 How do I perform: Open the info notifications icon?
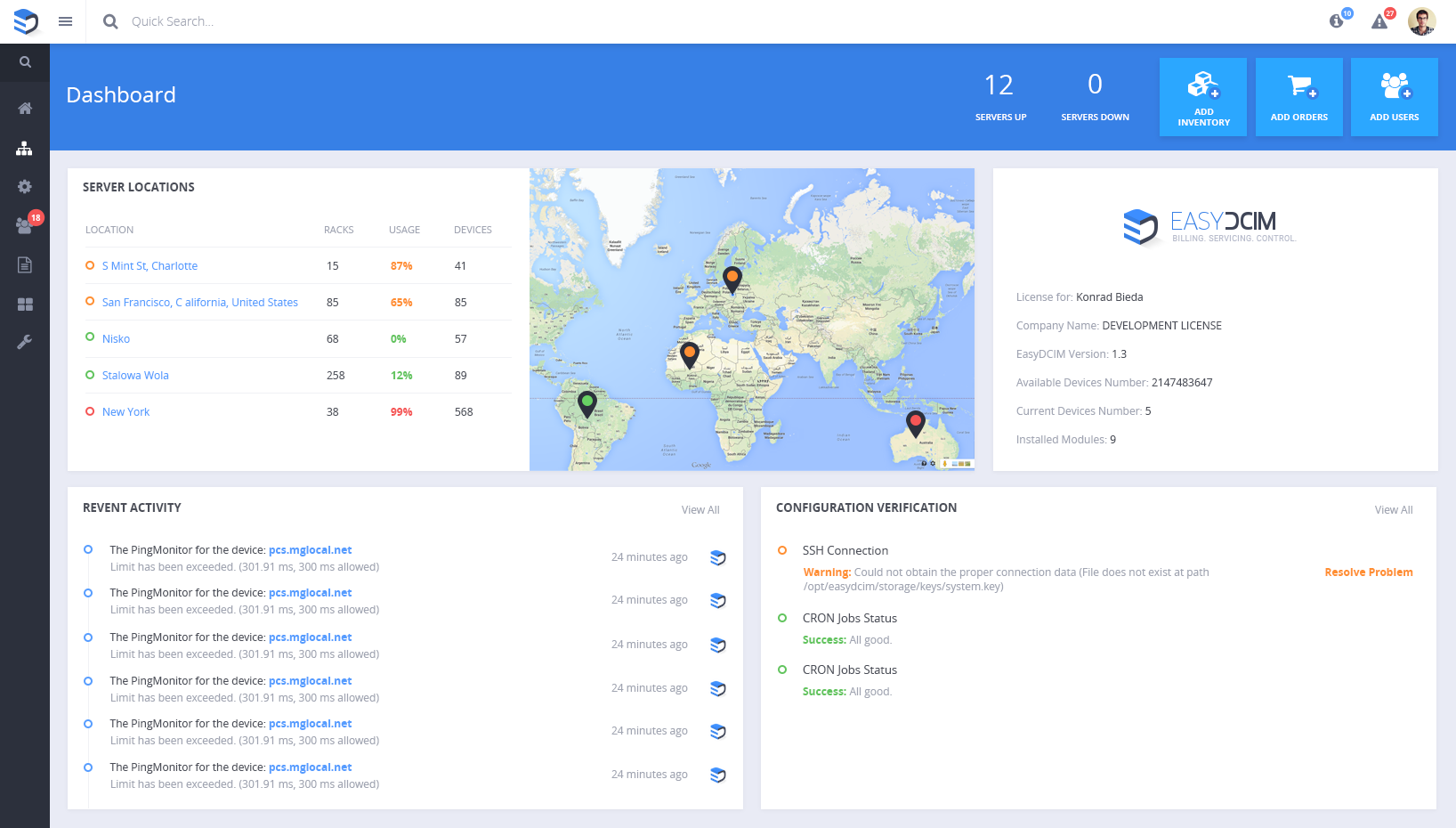coord(1337,21)
